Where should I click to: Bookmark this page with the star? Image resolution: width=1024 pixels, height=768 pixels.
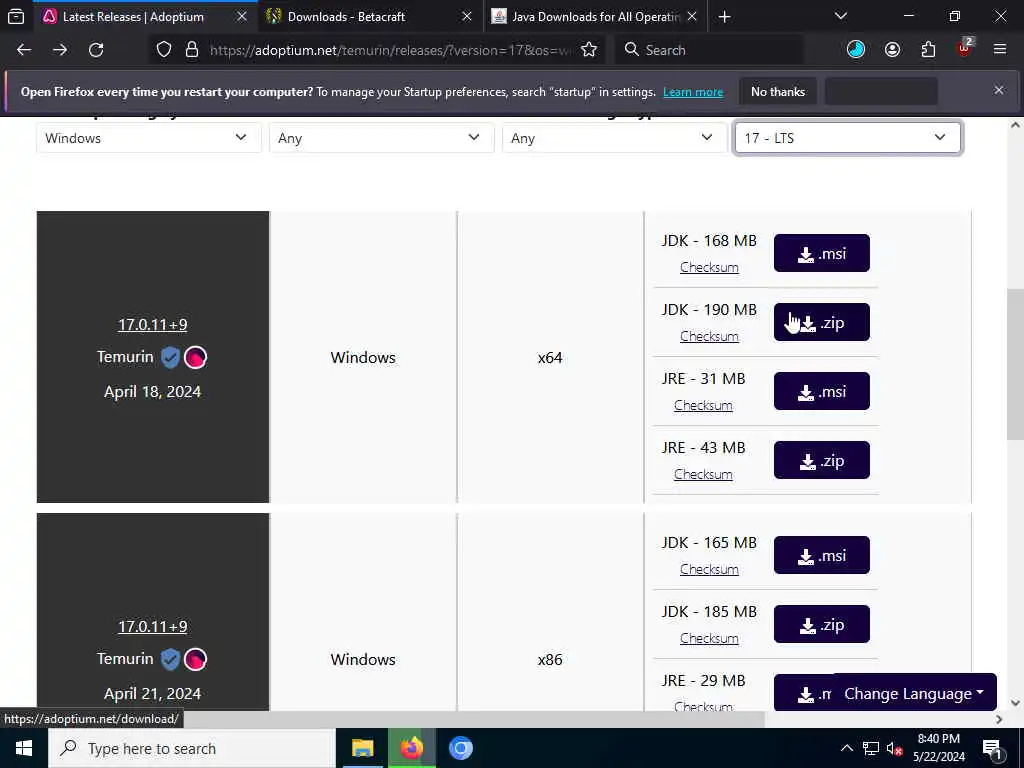click(589, 50)
